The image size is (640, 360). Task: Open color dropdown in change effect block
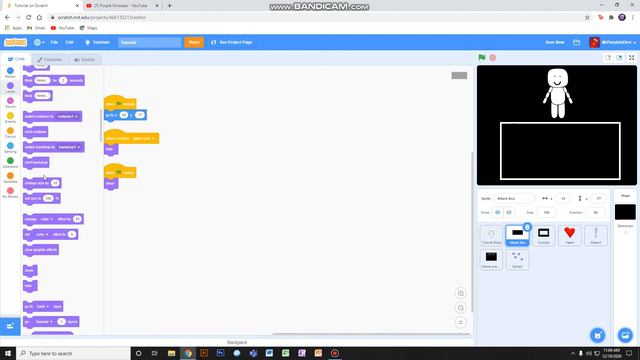(x=47, y=219)
